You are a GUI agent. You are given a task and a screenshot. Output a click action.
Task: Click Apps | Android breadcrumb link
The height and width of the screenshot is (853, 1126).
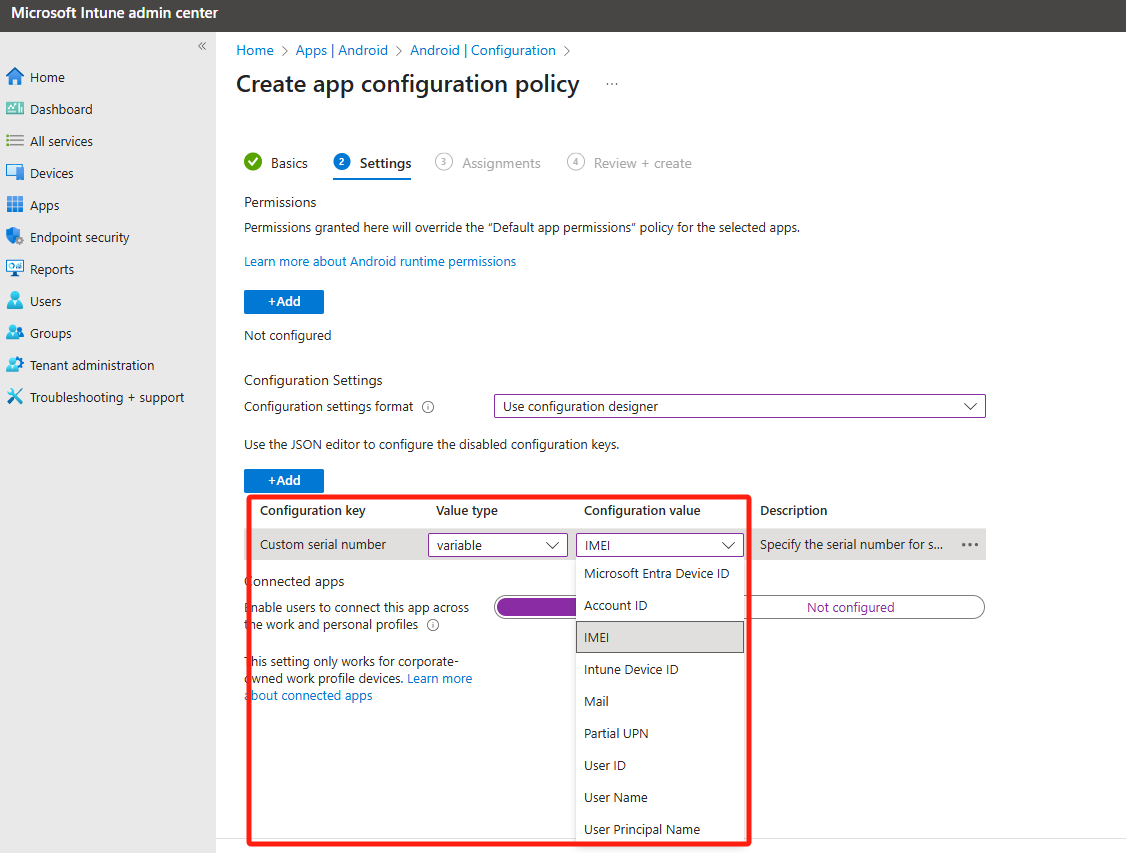[x=342, y=50]
